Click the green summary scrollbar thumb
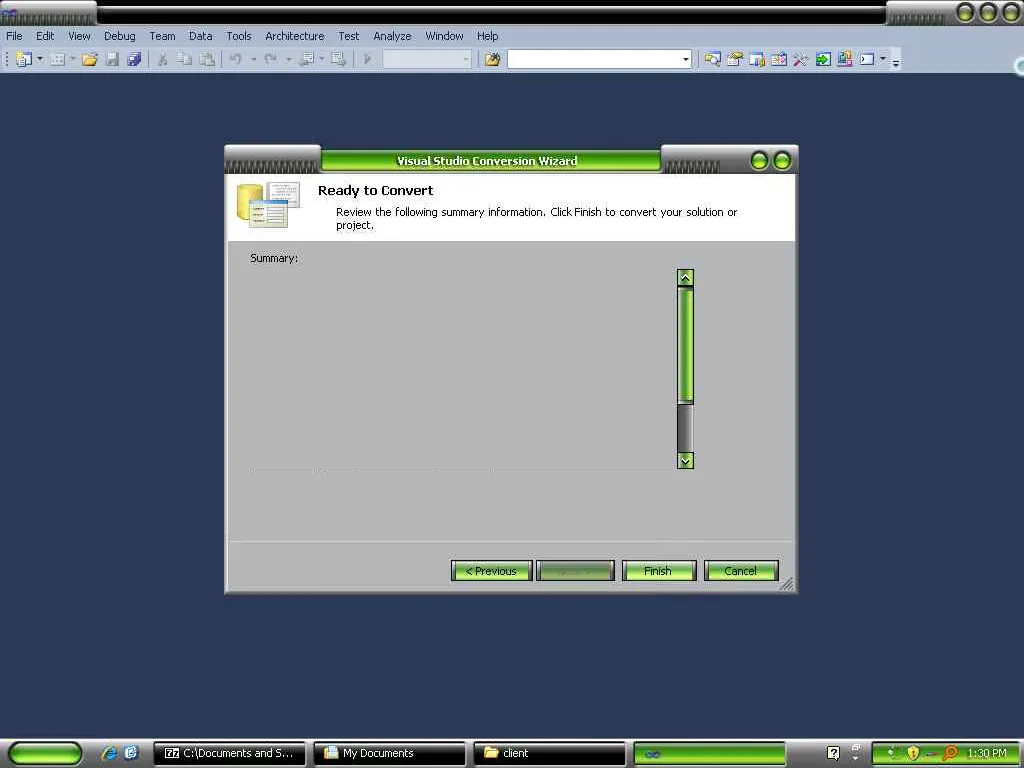 pos(685,345)
